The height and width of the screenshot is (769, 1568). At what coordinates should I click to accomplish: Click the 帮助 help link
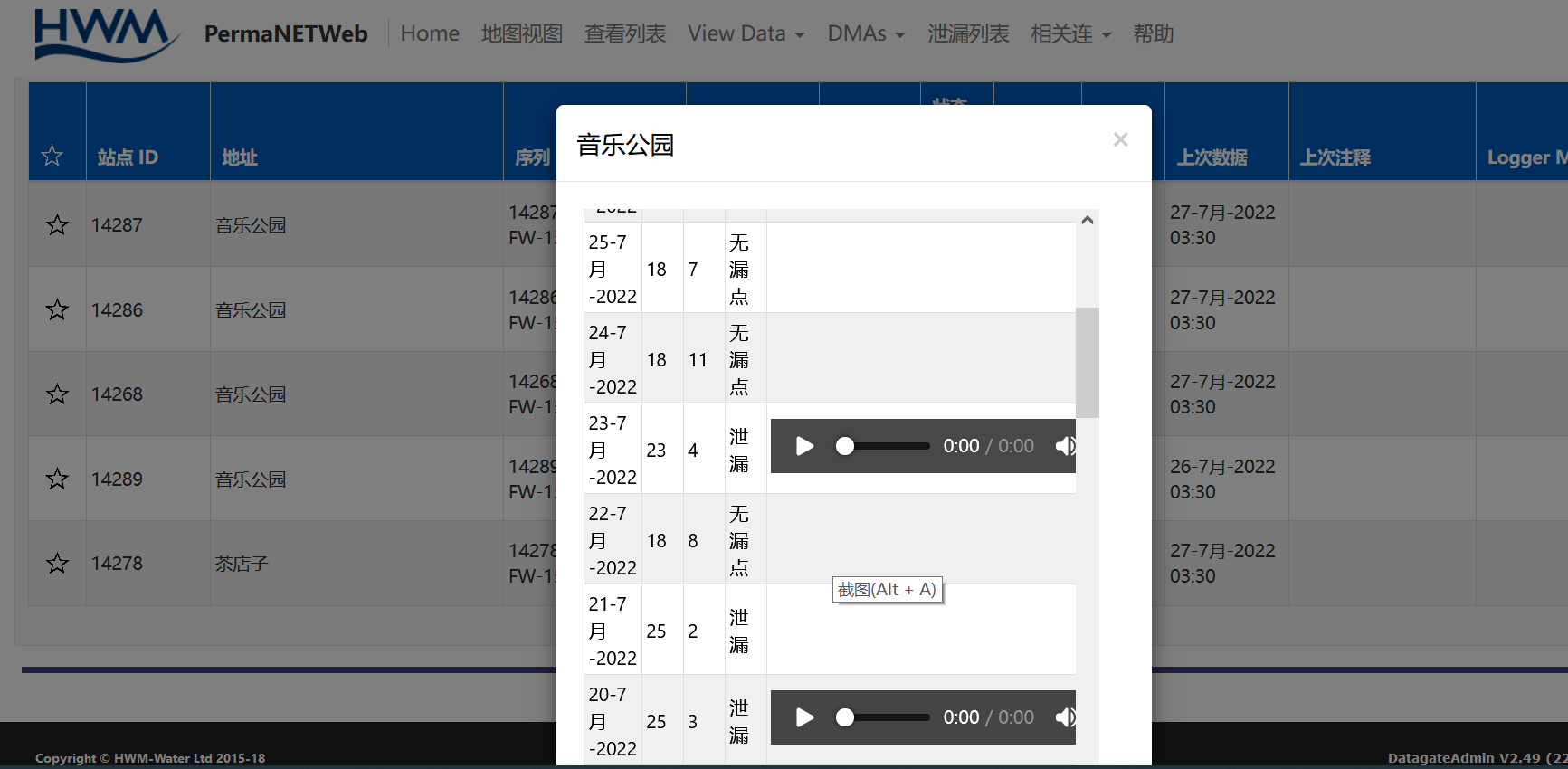1154,34
